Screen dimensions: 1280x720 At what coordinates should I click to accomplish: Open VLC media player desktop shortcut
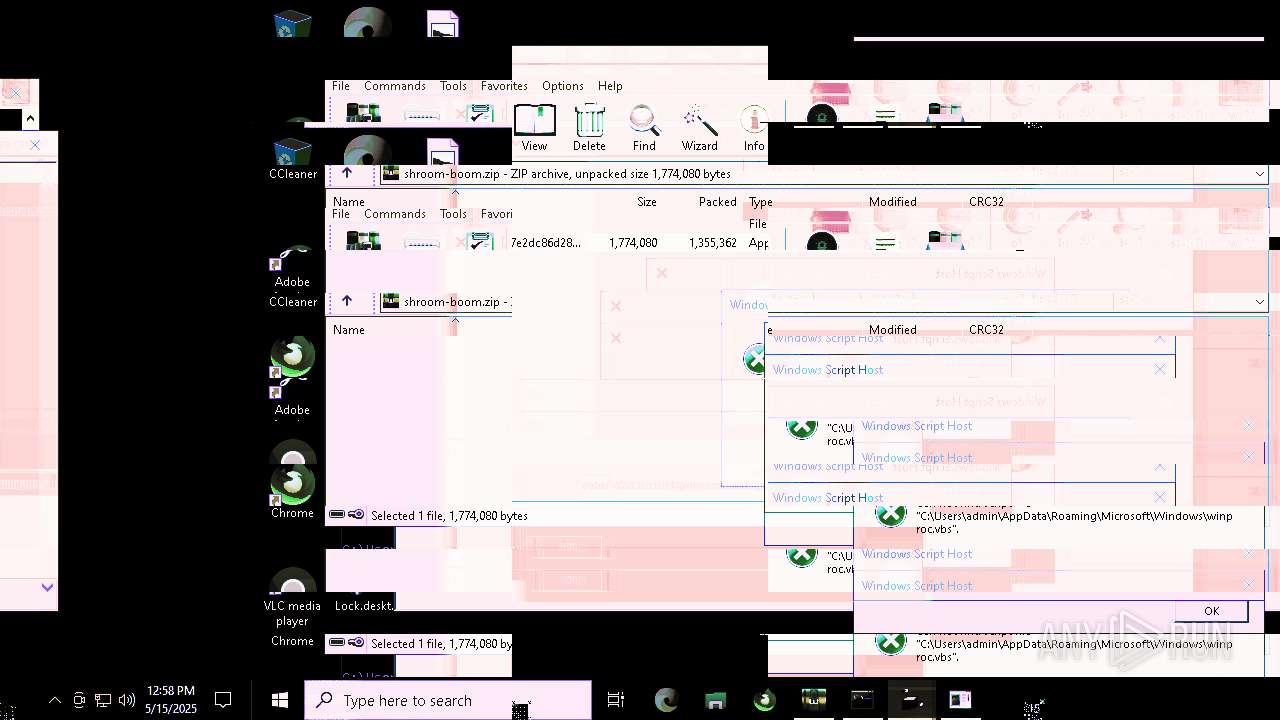tap(292, 599)
